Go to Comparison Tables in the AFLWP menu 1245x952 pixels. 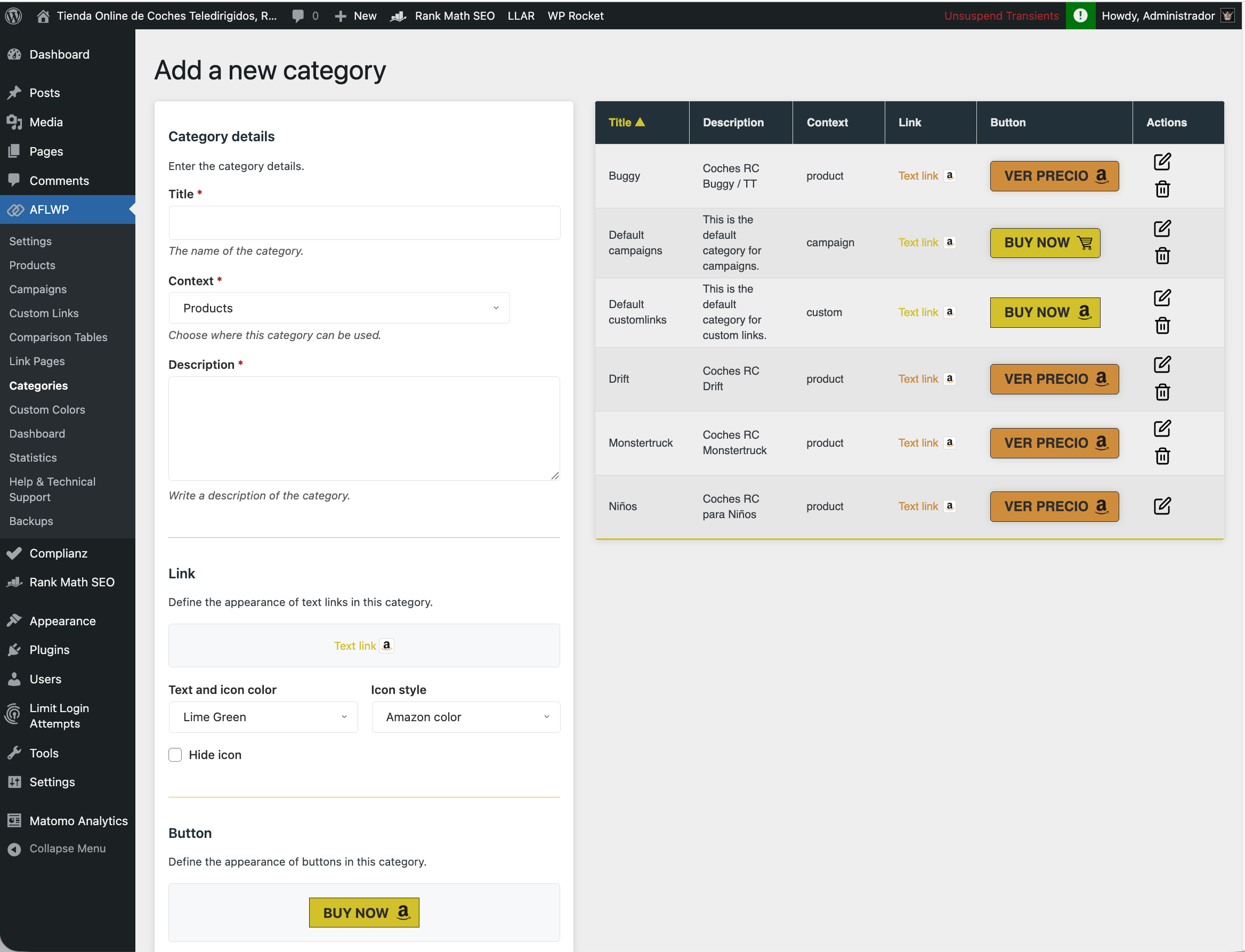58,337
